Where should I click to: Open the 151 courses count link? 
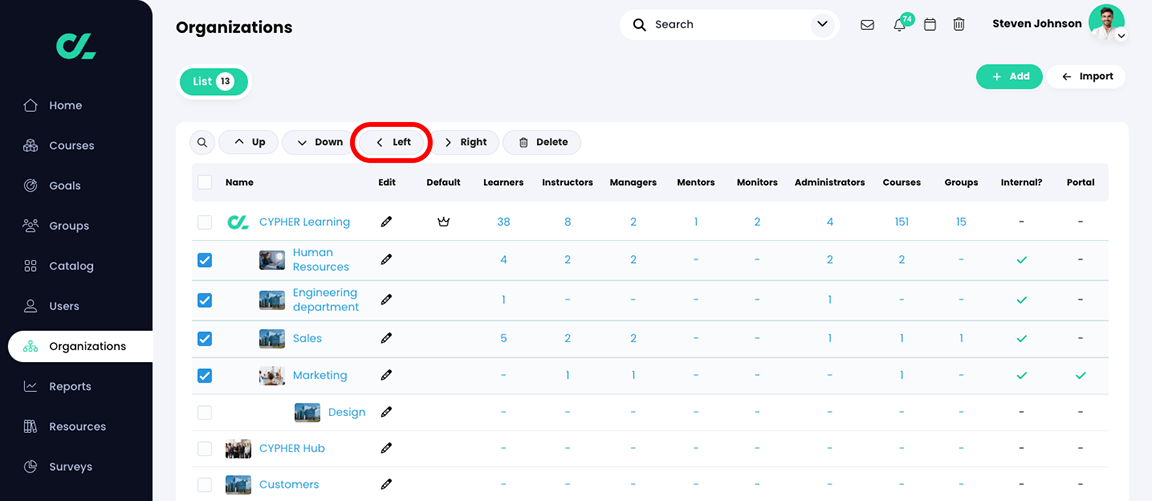coord(901,222)
